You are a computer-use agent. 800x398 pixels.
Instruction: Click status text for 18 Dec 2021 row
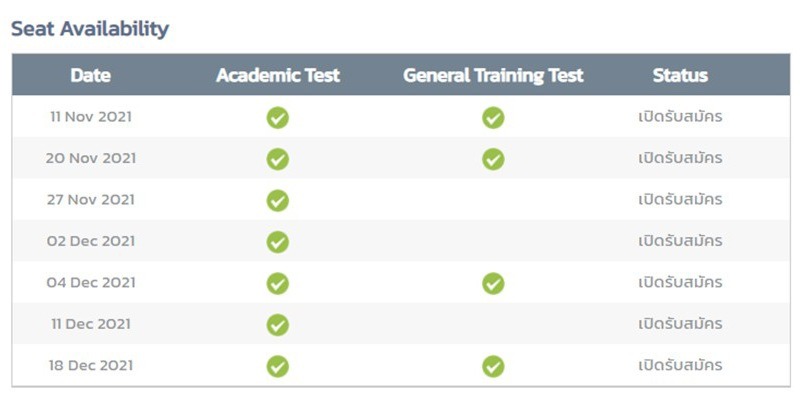pos(680,365)
